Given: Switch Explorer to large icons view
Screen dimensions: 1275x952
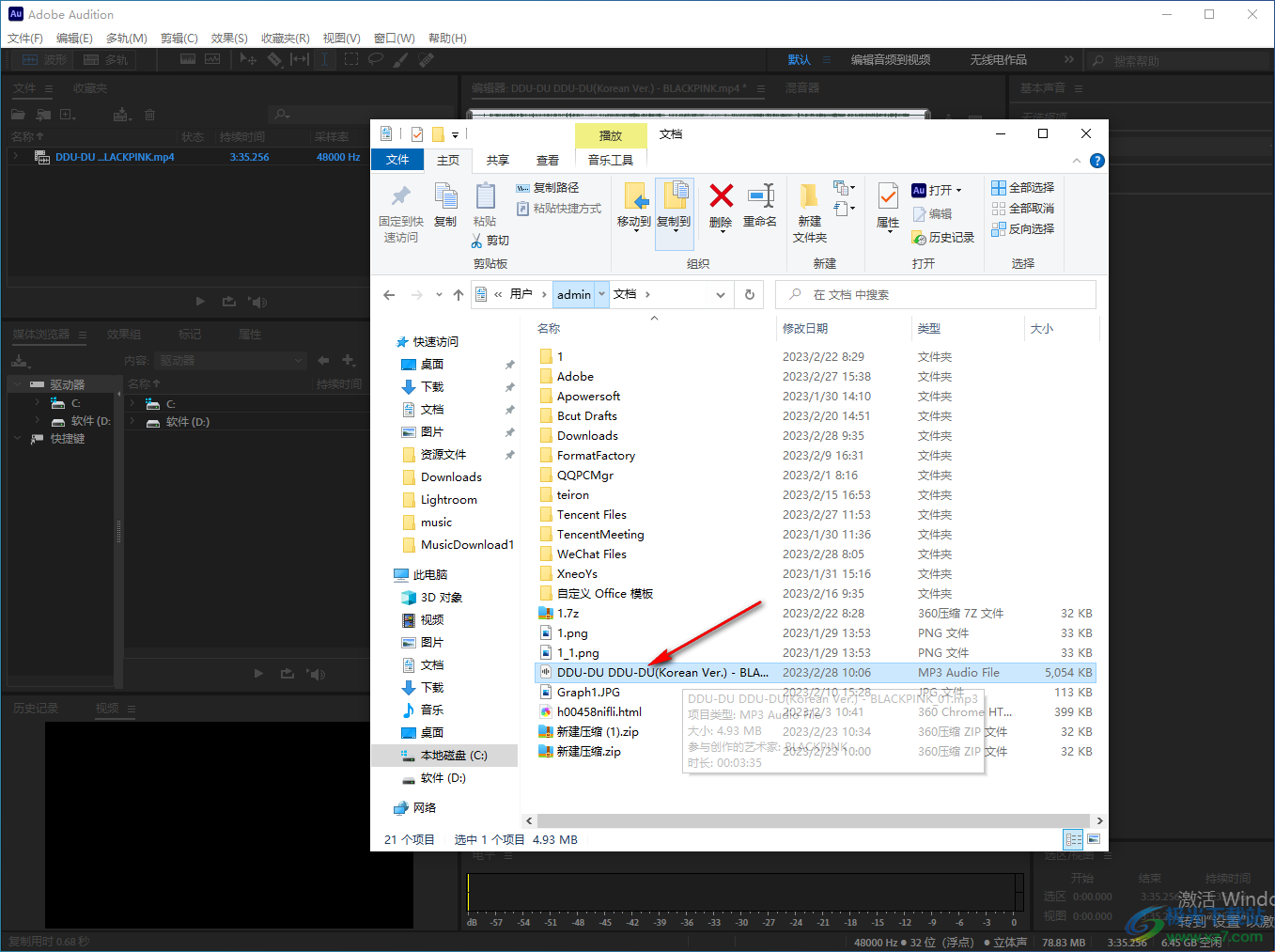Looking at the screenshot, I should coord(1094,839).
